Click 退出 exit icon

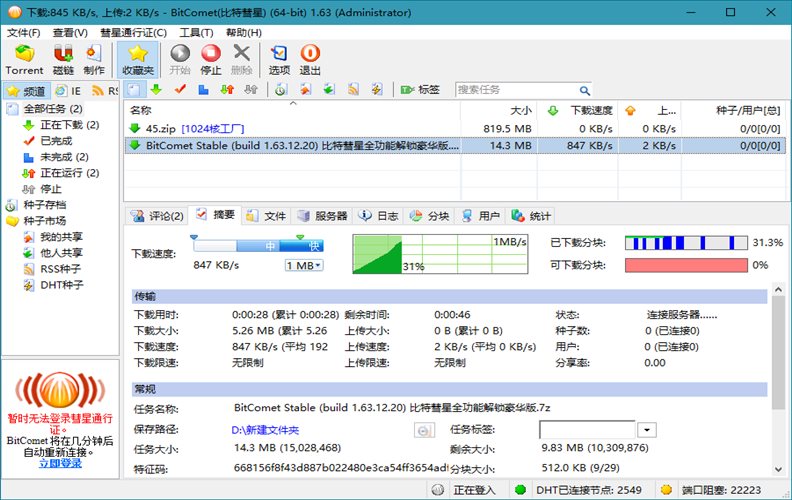click(310, 60)
